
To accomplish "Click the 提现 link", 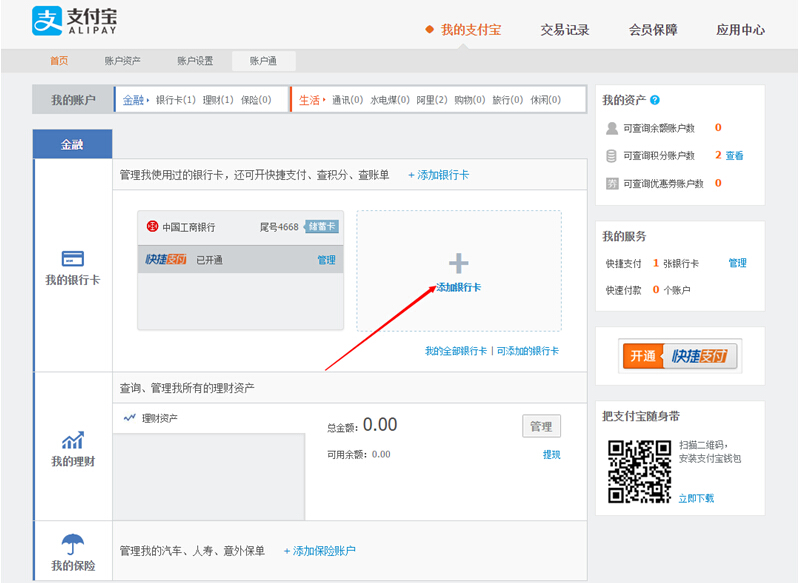I will coord(552,454).
